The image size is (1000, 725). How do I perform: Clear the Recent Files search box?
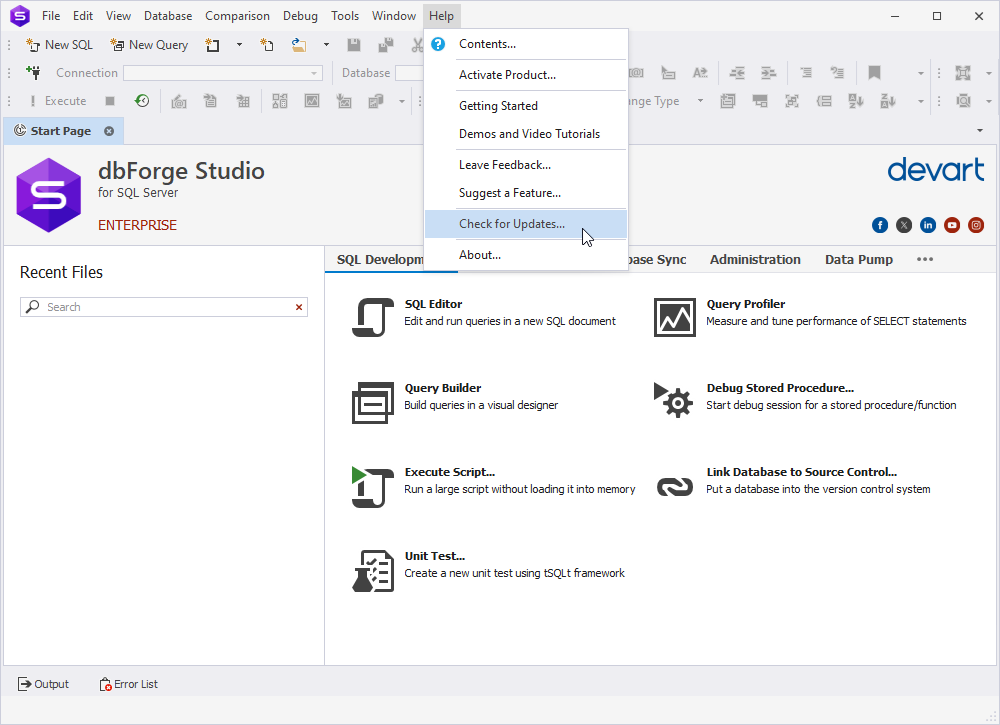coord(298,307)
